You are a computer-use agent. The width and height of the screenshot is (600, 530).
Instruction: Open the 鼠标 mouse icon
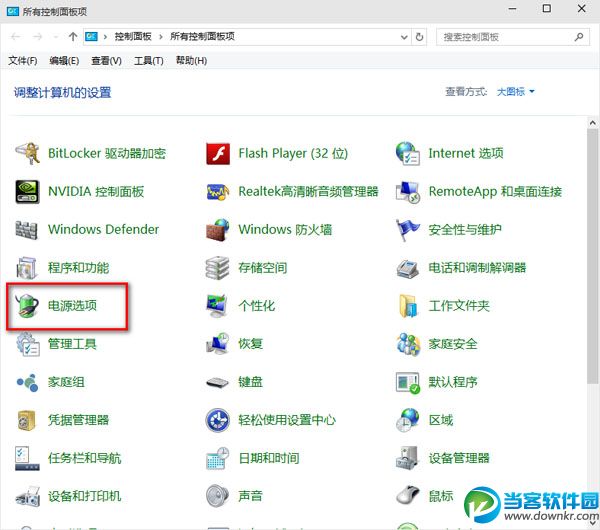408,496
